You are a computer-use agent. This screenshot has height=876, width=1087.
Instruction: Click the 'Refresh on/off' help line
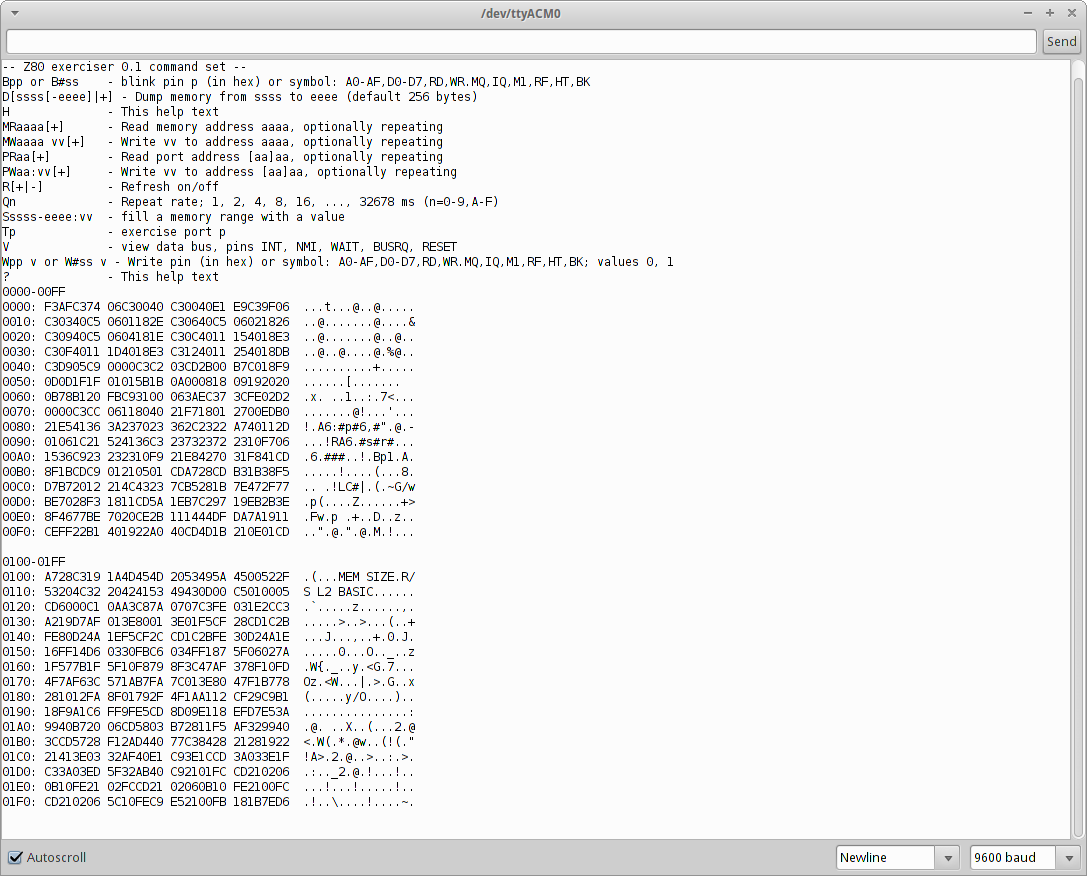[x=169, y=187]
